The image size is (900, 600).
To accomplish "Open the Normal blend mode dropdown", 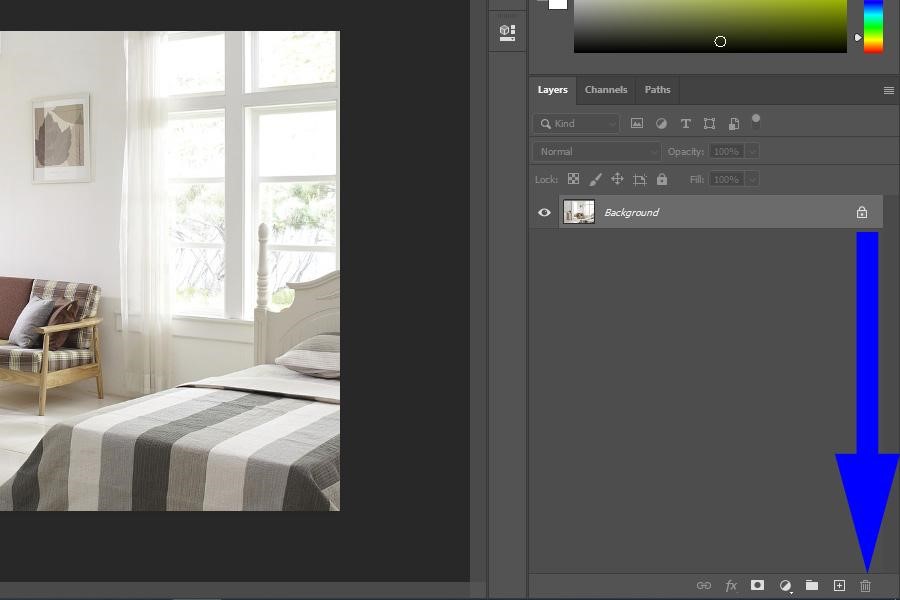I will coord(596,152).
